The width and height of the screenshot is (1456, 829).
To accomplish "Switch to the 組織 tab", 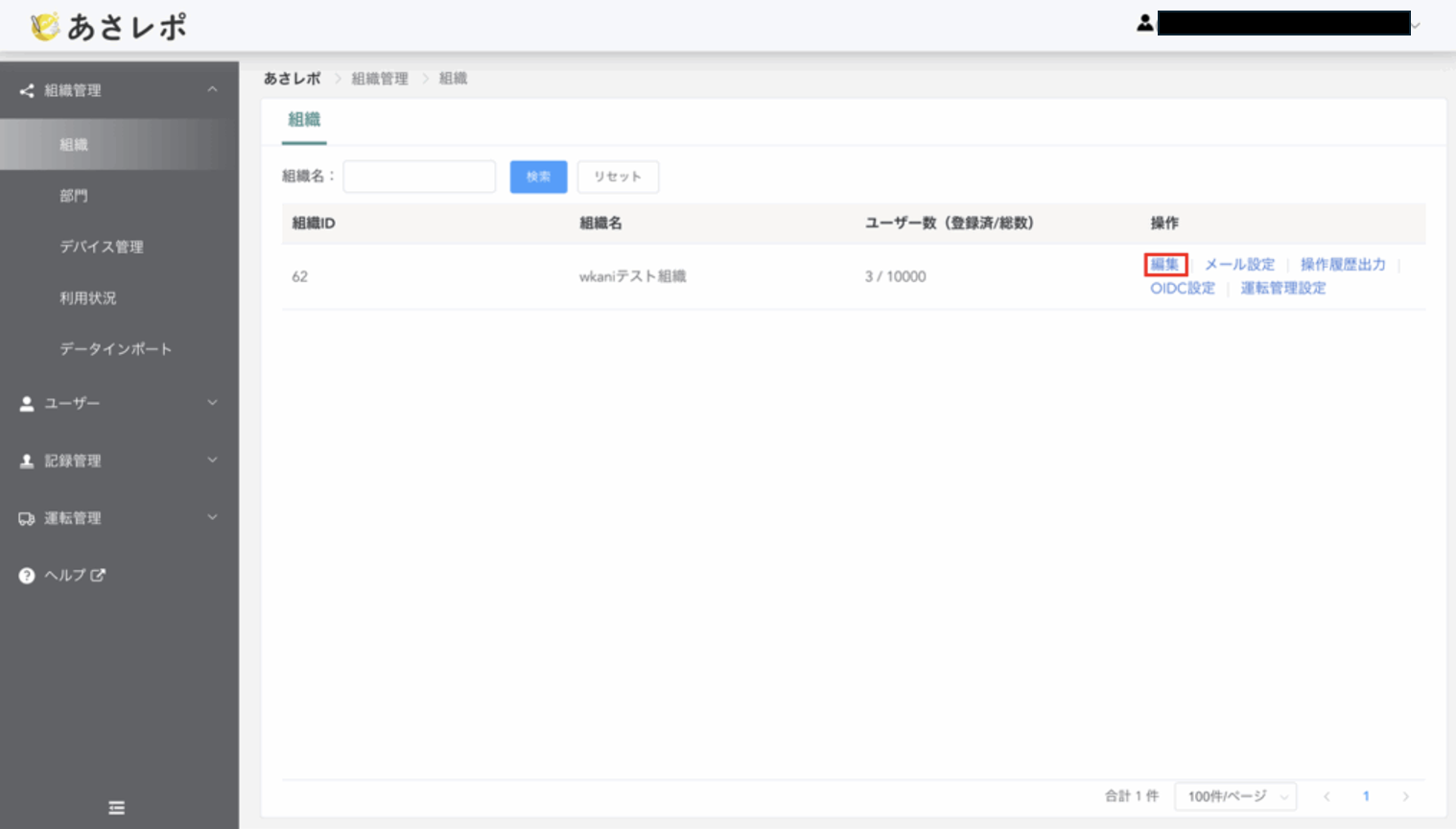I will tap(304, 120).
